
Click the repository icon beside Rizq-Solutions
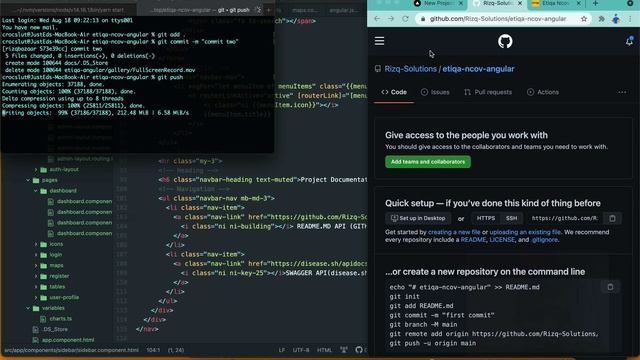pos(378,69)
